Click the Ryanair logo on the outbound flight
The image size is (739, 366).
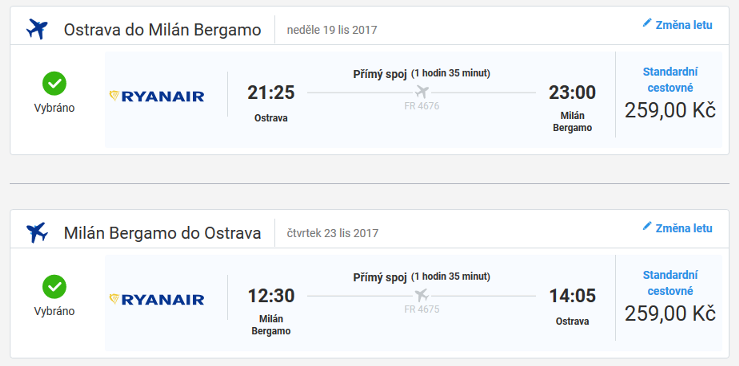(156, 97)
